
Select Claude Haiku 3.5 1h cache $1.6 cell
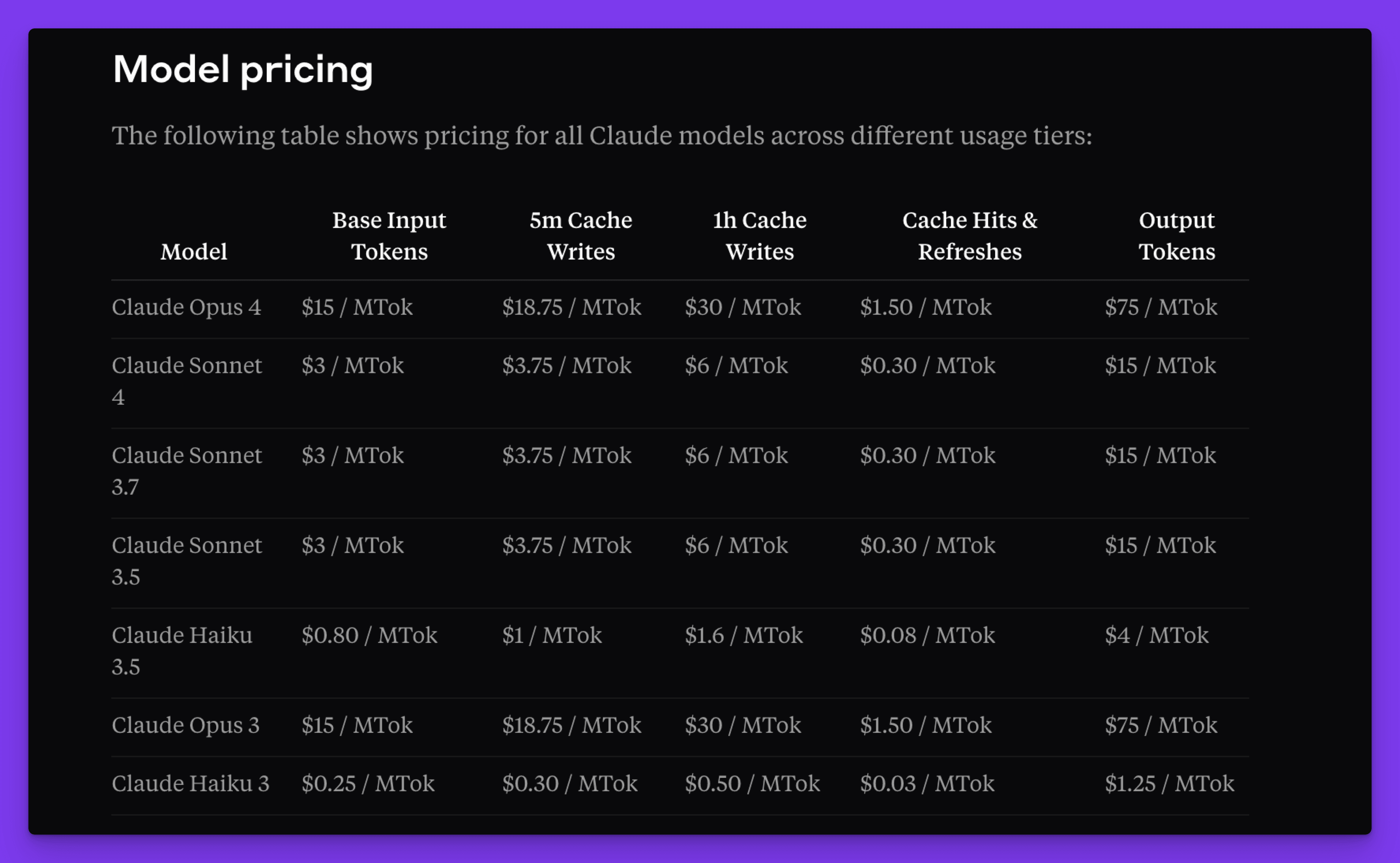744,635
